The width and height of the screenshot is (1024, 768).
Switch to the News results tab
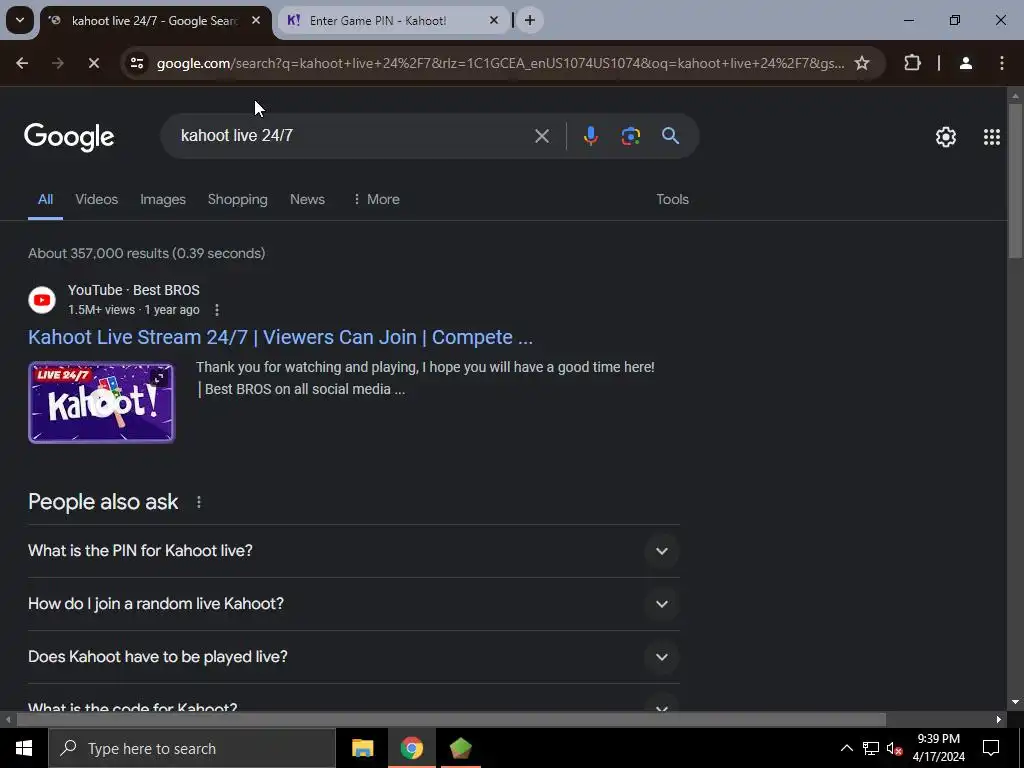click(x=307, y=199)
